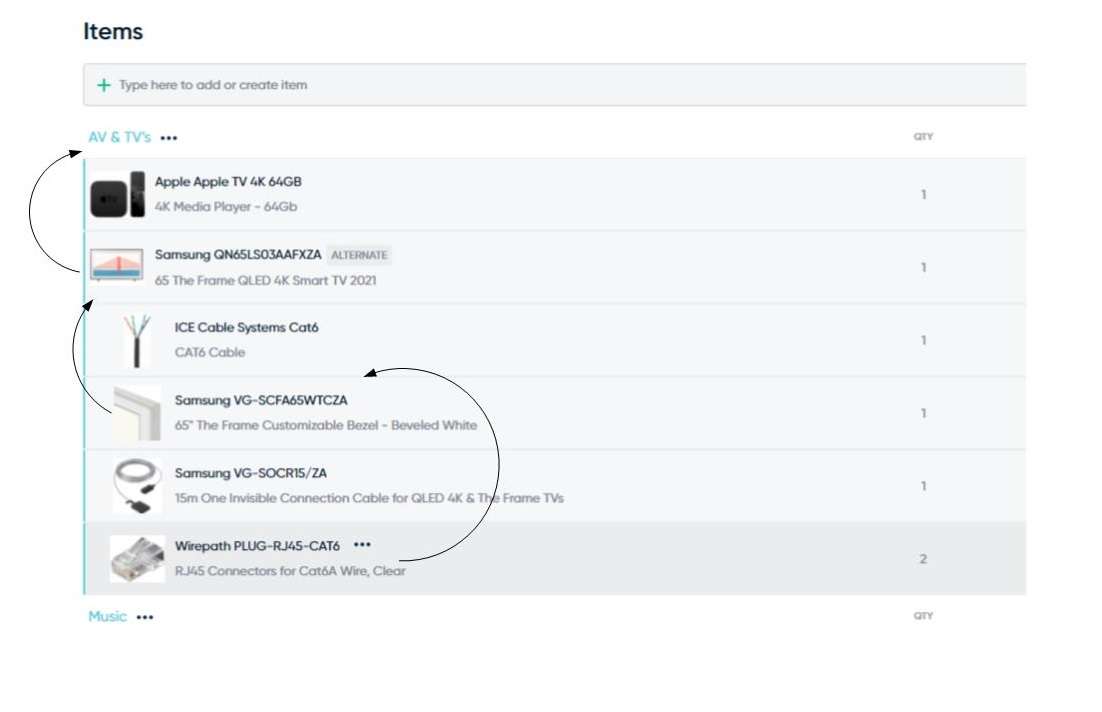Open options dots beside Wirepath PLUG-RJ45-CAT6
1102x712 pixels.
point(362,545)
